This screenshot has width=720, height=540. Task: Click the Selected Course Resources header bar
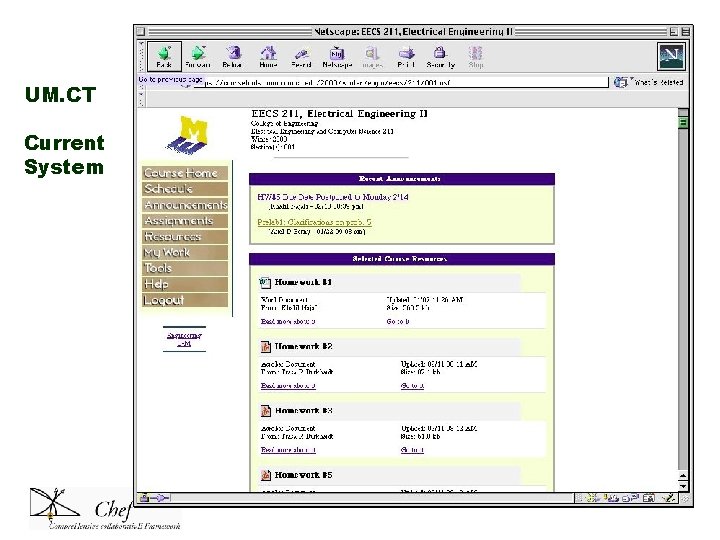[x=402, y=259]
